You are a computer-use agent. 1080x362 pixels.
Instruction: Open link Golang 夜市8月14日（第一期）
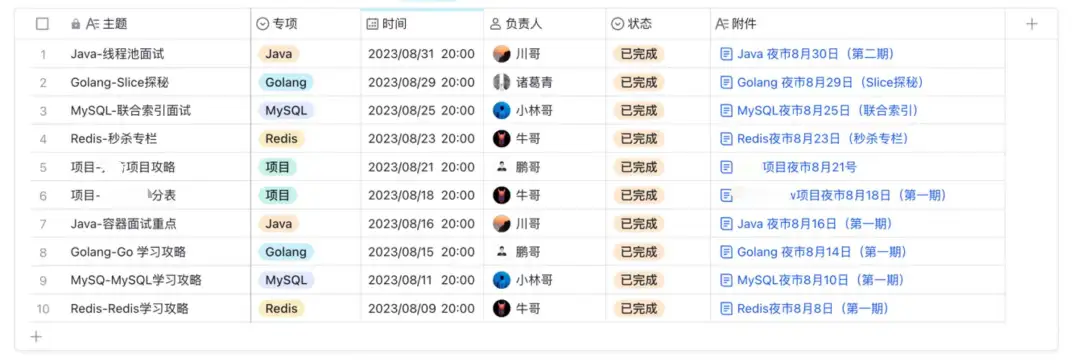click(822, 252)
